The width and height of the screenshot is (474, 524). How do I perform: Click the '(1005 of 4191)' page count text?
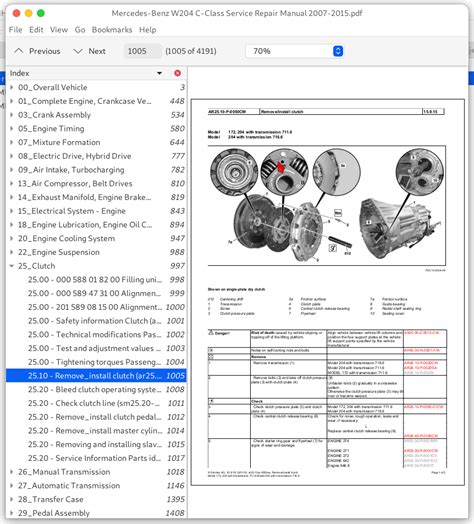pos(191,51)
